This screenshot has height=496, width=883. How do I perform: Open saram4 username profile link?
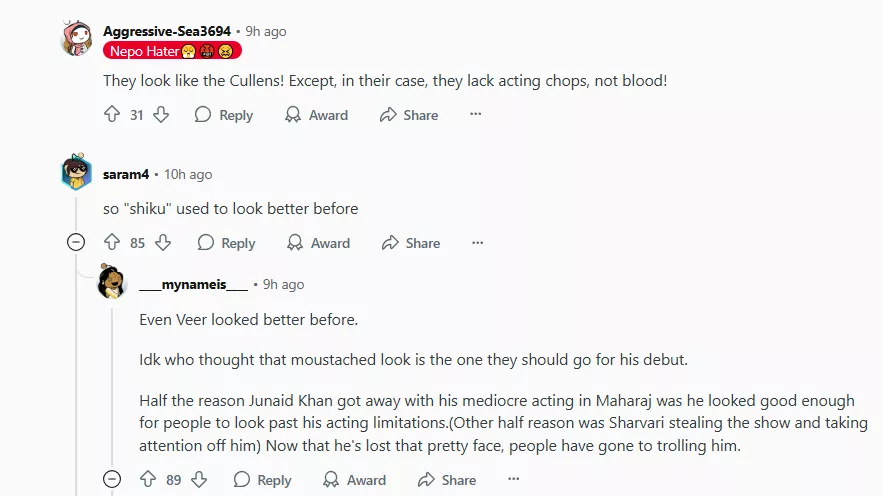tap(126, 174)
